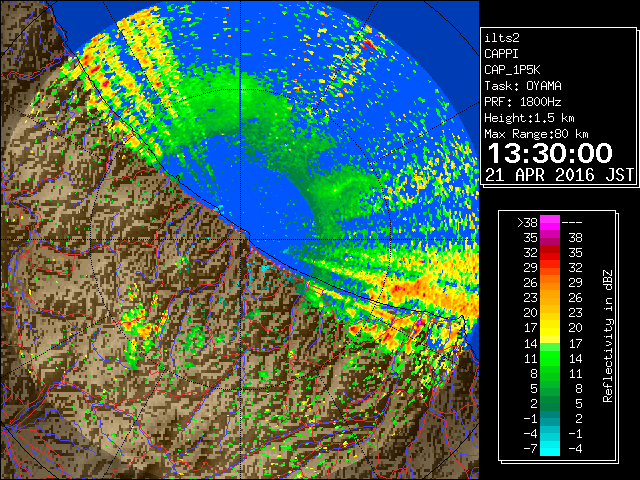Click the 'Height:1.5 km' line
Viewport: 640px width, 480px height.
(529, 118)
